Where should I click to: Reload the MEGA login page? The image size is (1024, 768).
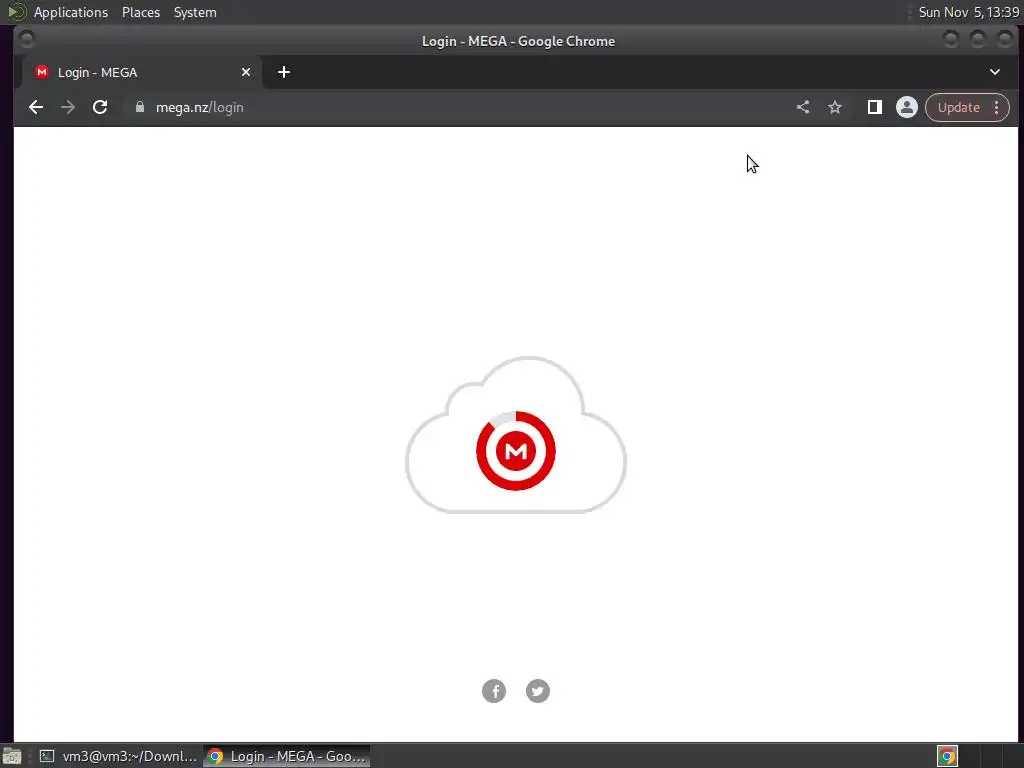[100, 107]
